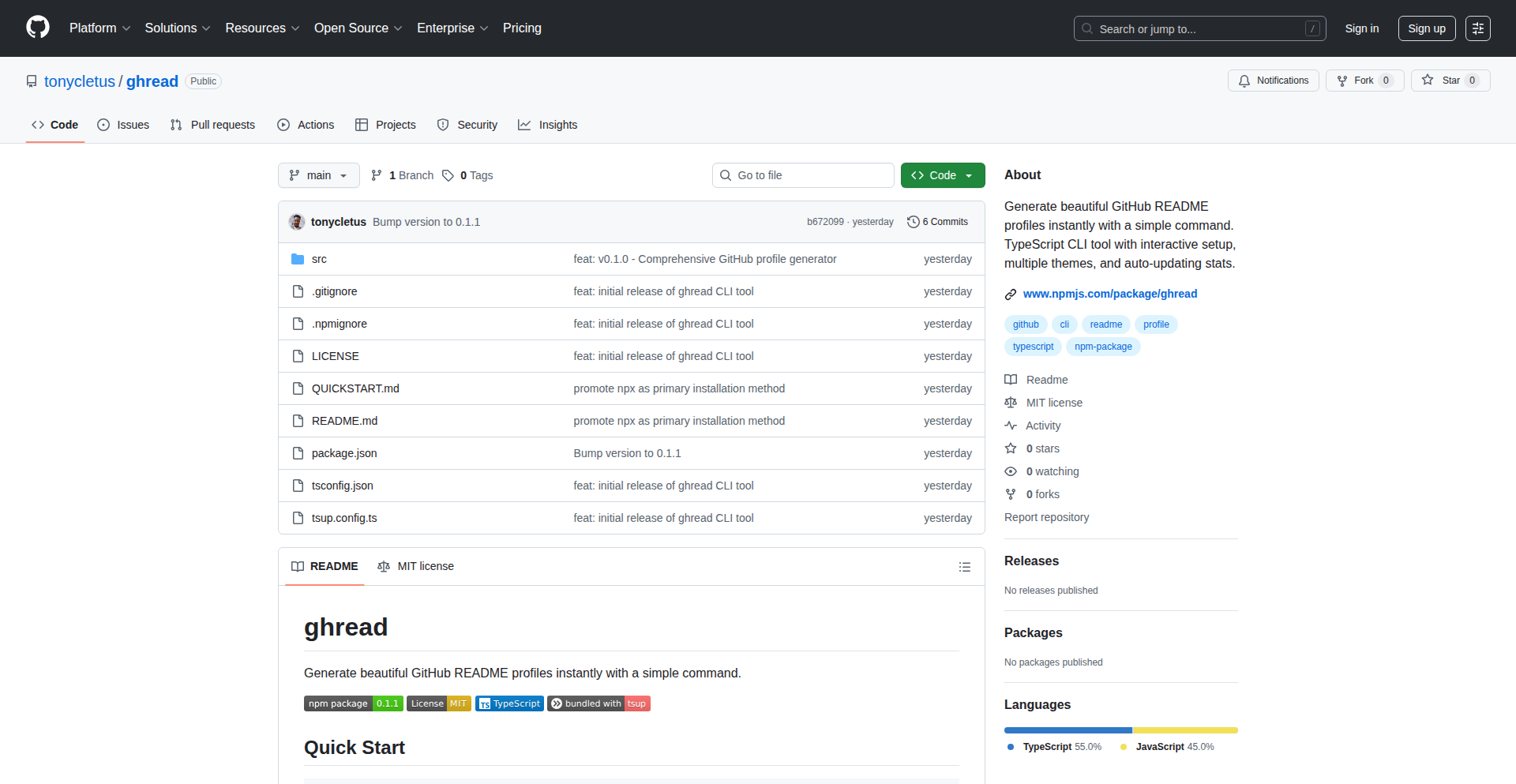Click the tag icon next to 0 Tags

pyautogui.click(x=448, y=175)
